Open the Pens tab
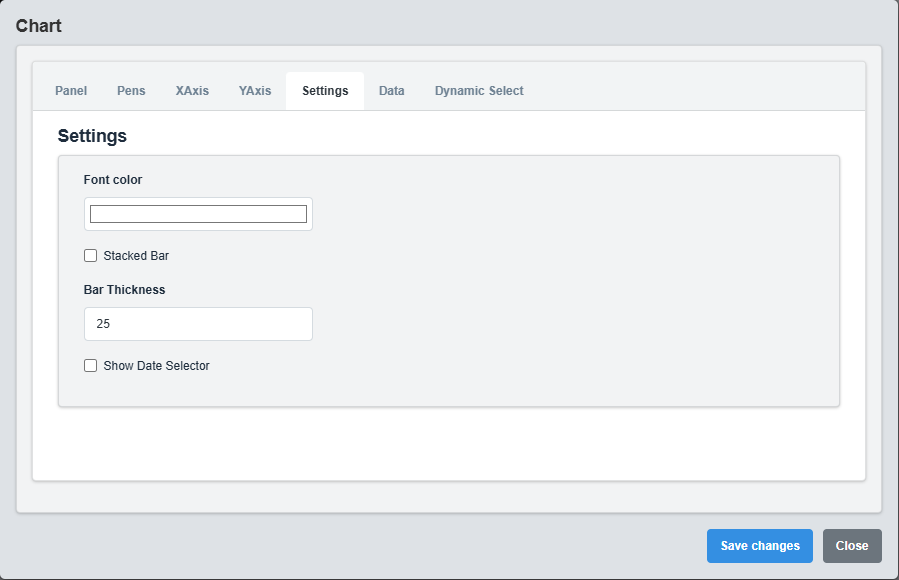This screenshot has height=580, width=899. (131, 91)
